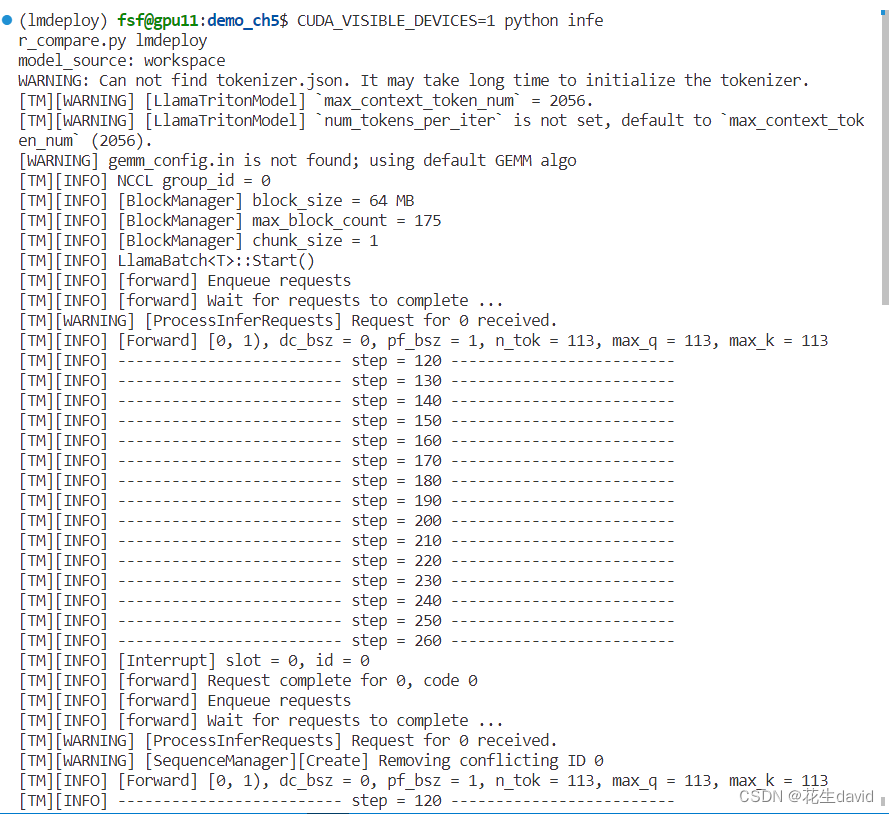Click the 'step = 180' log line
Viewport: 889px width, 814px height.
[x=346, y=481]
